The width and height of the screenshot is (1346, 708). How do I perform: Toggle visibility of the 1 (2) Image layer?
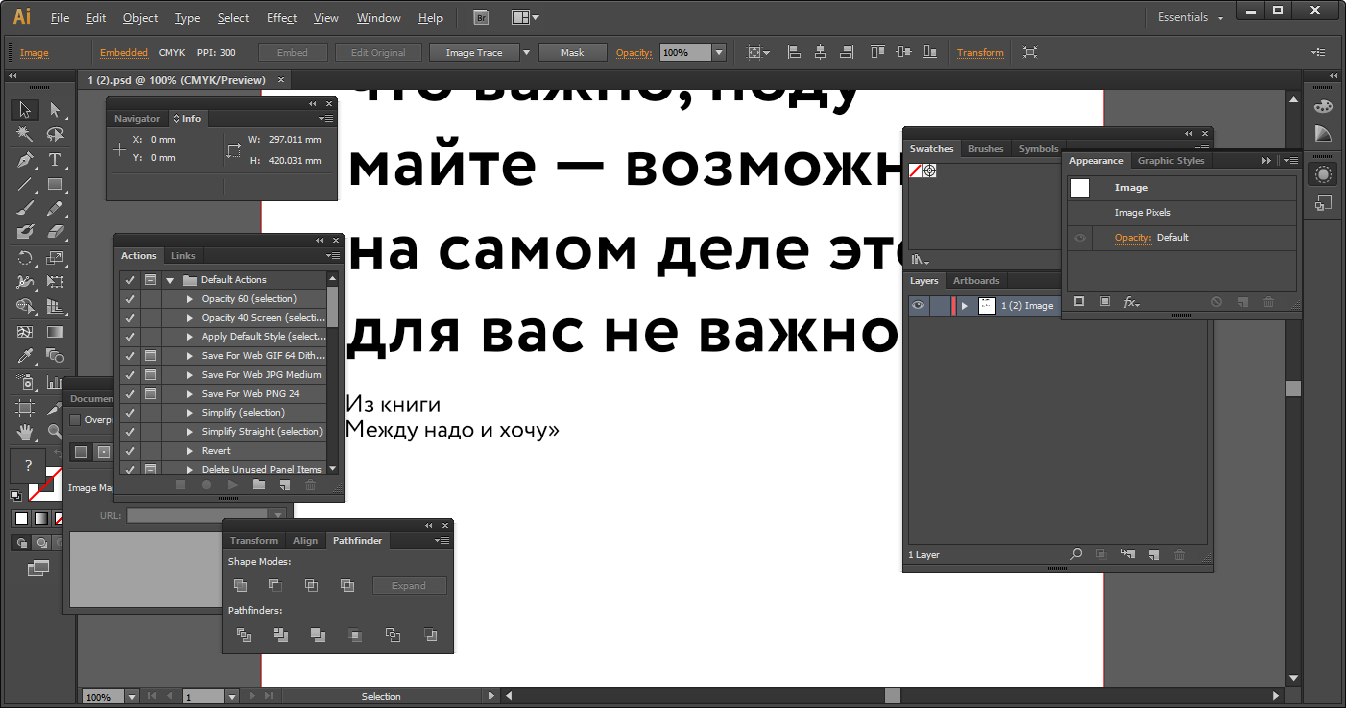coord(917,305)
